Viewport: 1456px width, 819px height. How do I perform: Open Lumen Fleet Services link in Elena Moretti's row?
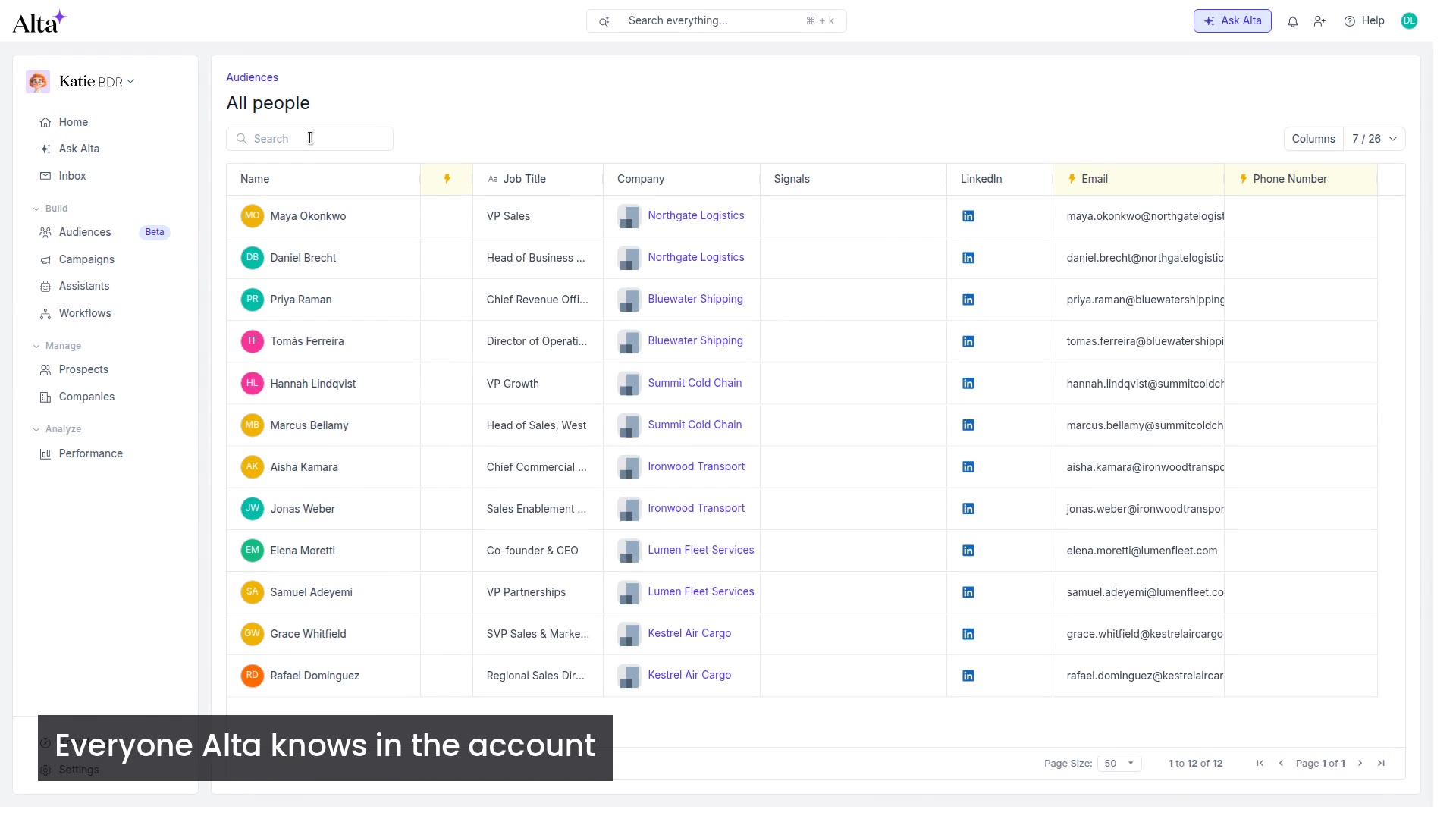click(x=701, y=550)
